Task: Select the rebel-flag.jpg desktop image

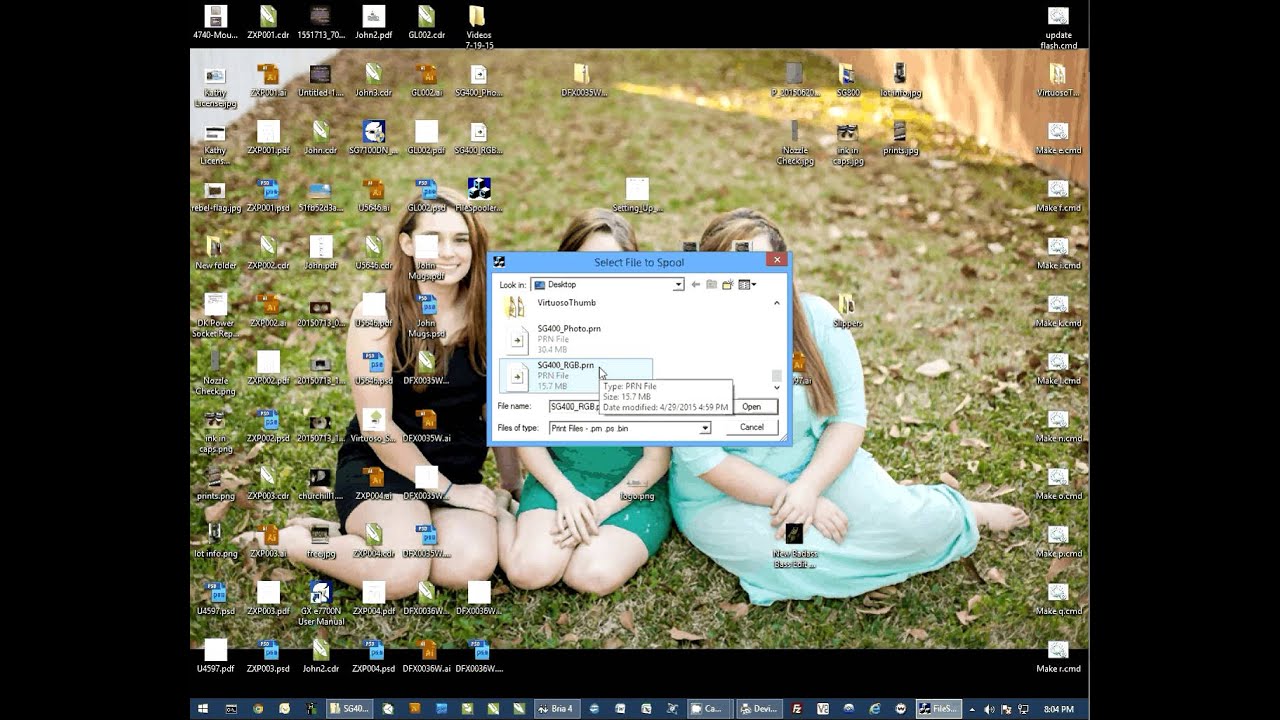Action: click(x=215, y=195)
